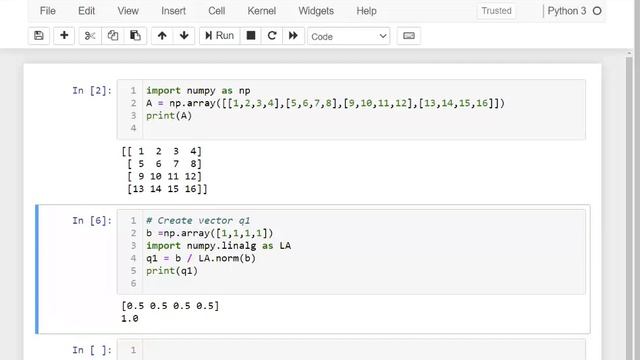Open the cell type dropdown showing Code
The height and width of the screenshot is (360, 640).
[x=349, y=36]
